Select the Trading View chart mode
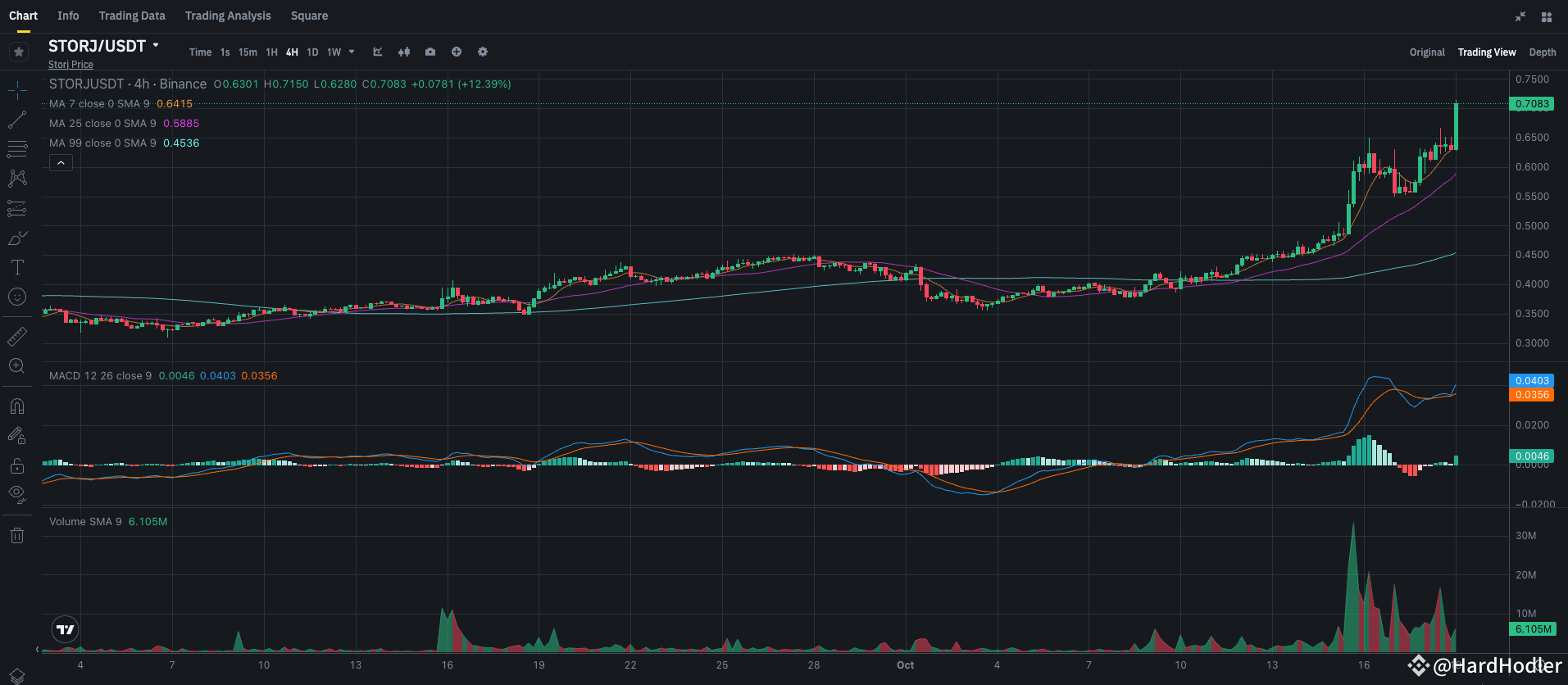This screenshot has height=685, width=1568. (1487, 52)
